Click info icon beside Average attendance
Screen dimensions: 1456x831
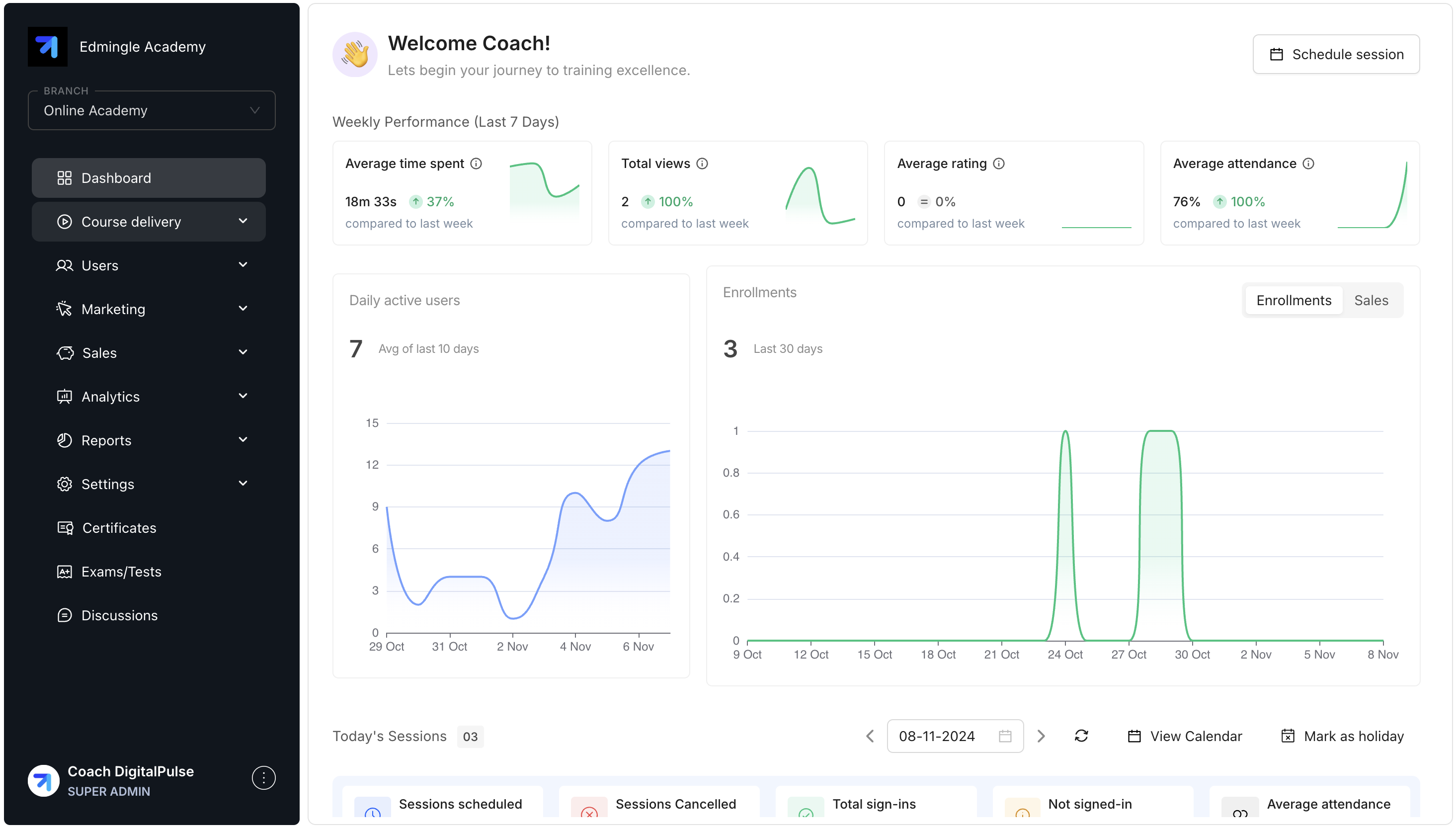(1308, 164)
